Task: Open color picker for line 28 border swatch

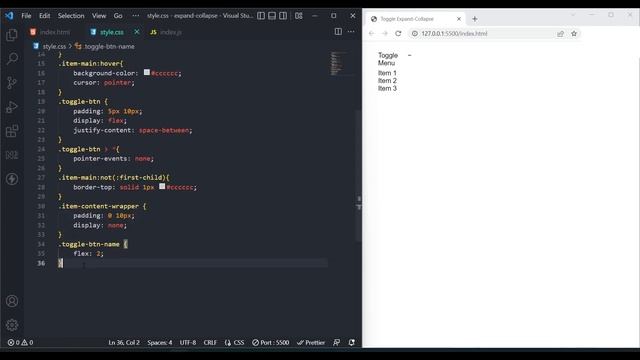Action: pyautogui.click(x=162, y=186)
